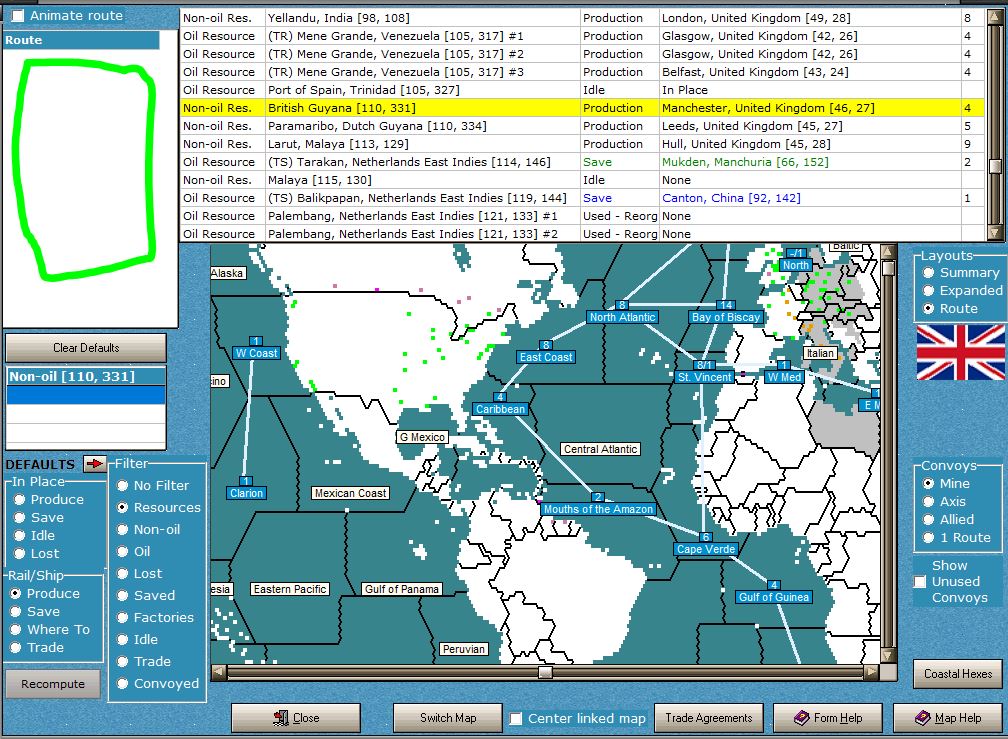
Task: Click the Bay of Biscay convoy label
Action: (x=726, y=317)
